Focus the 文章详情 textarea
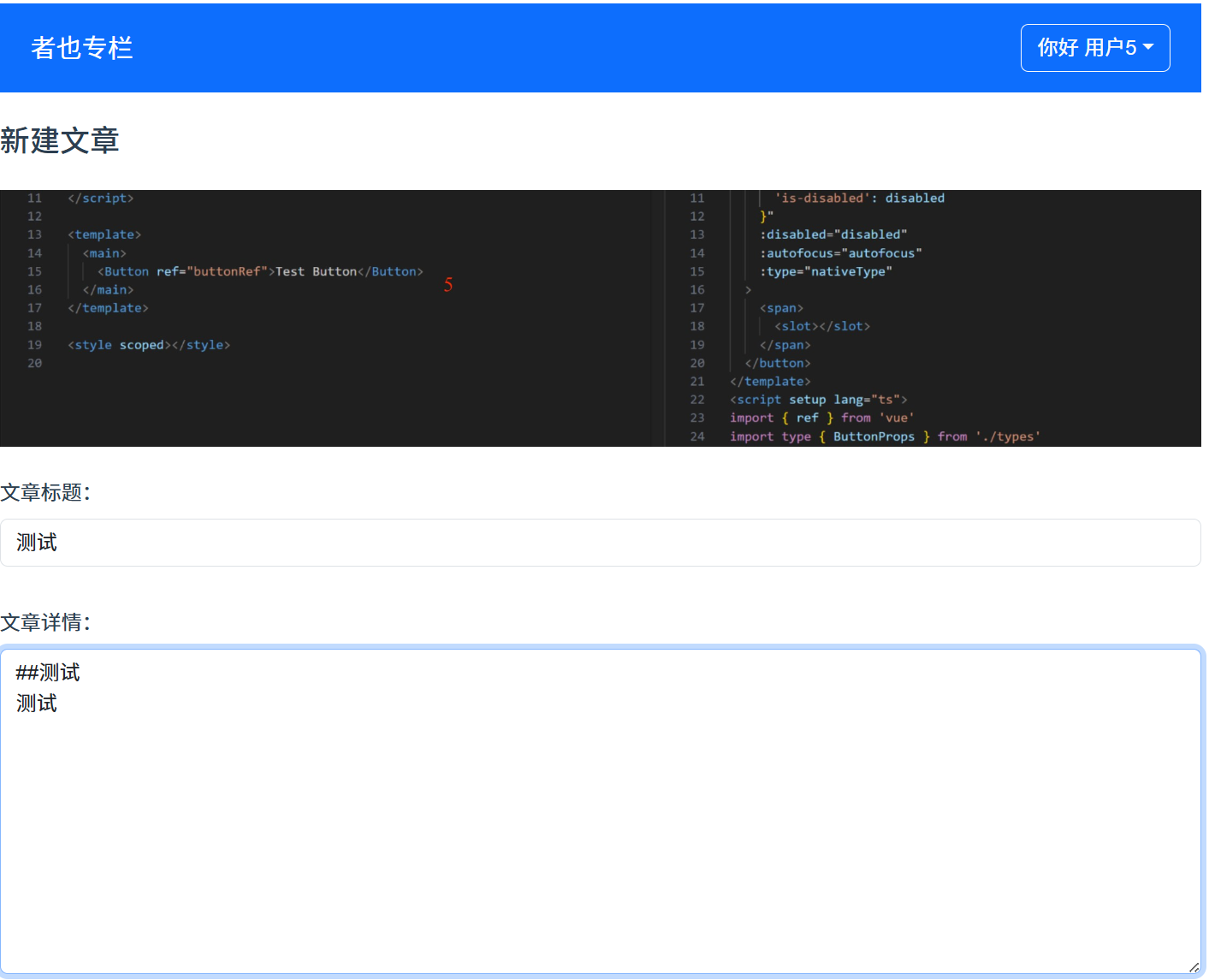The image size is (1209, 980). [x=600, y=811]
